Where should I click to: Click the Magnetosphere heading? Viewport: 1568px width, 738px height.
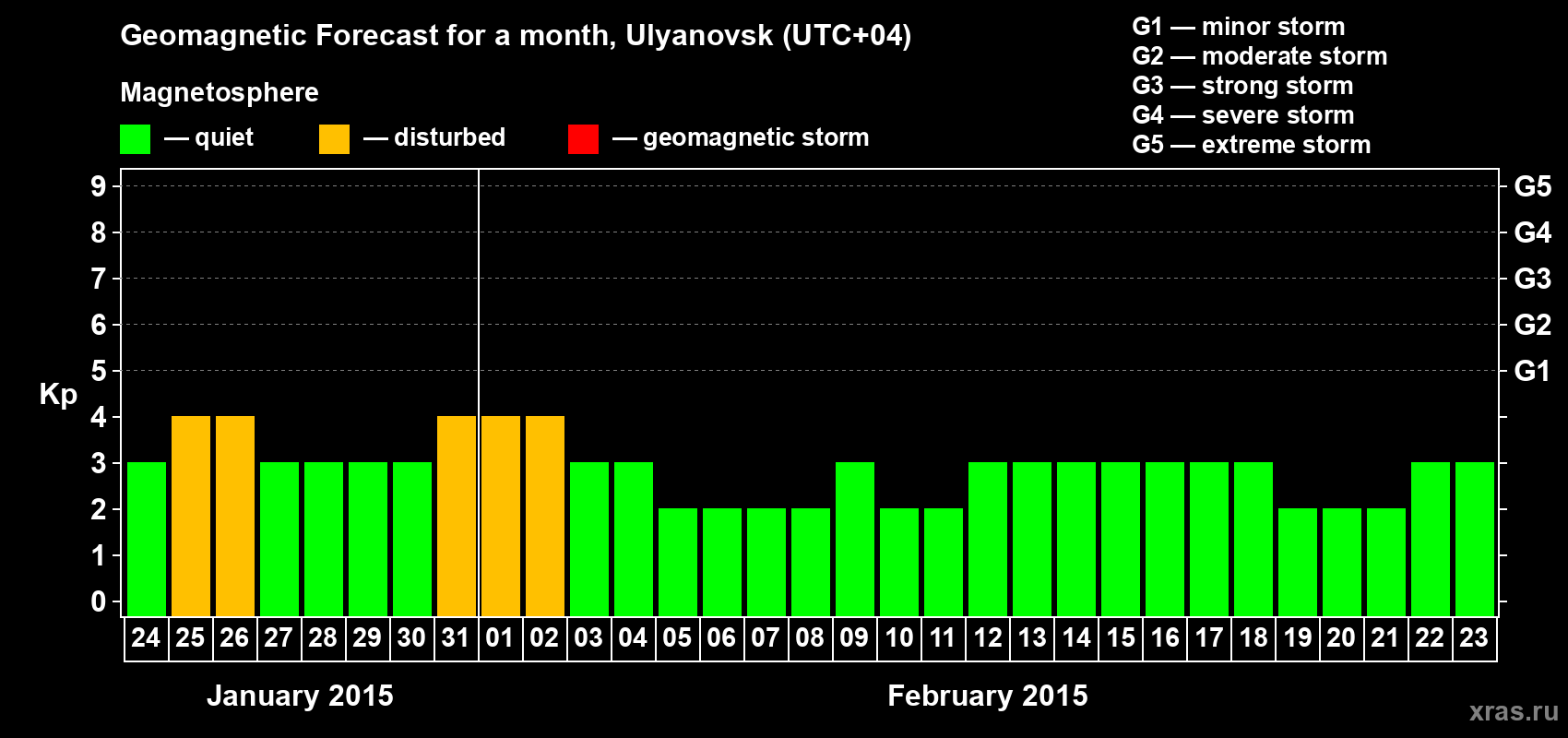tap(220, 93)
